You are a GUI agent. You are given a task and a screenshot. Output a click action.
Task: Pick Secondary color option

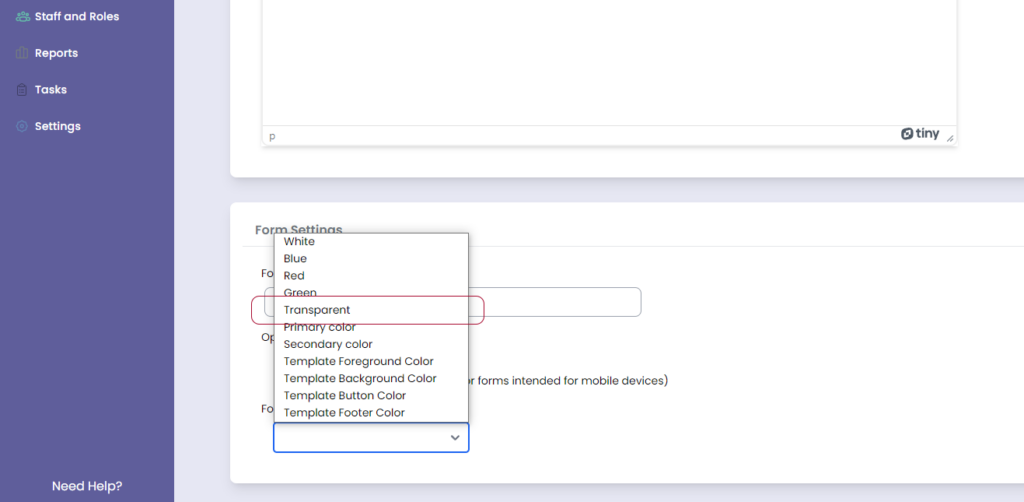pos(328,344)
